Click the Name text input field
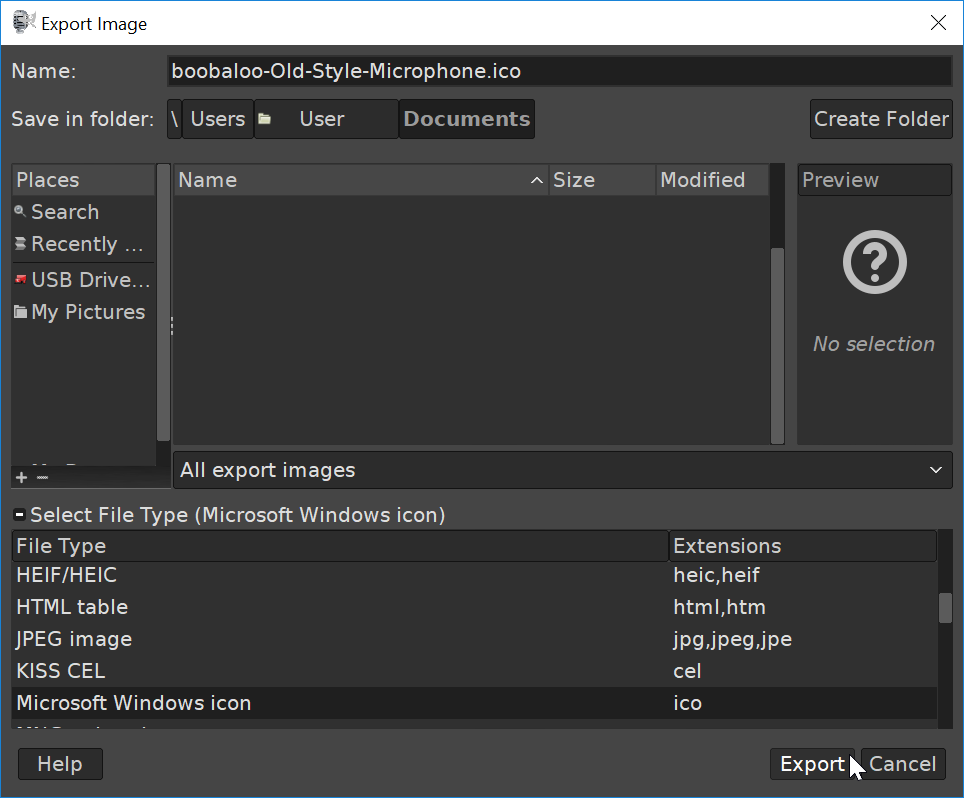 [x=559, y=71]
